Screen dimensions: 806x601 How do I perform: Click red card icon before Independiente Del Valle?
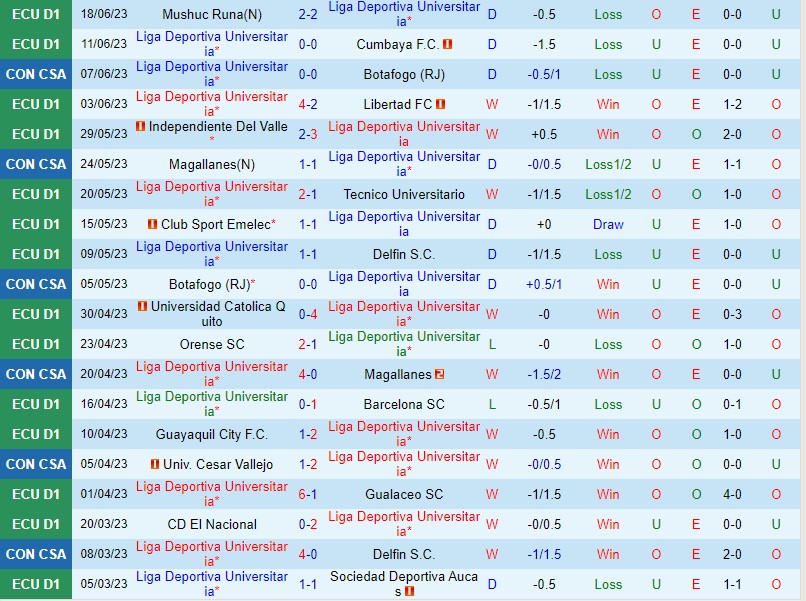[x=140, y=126]
